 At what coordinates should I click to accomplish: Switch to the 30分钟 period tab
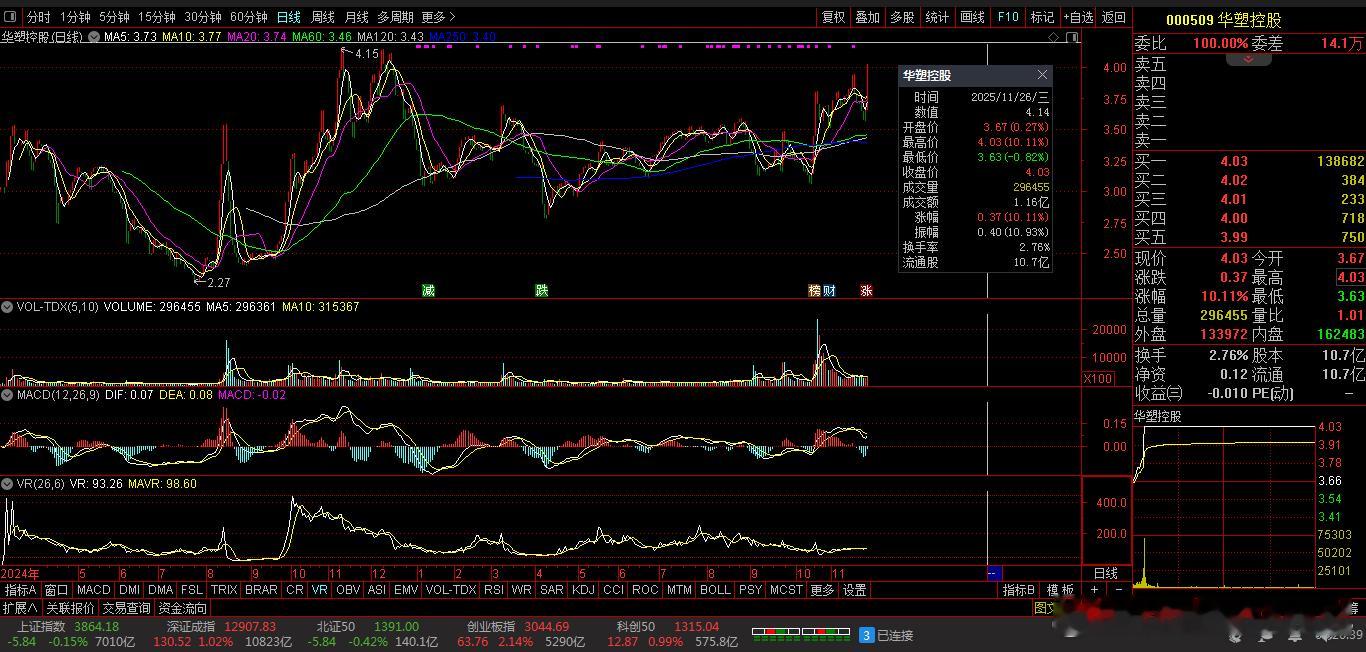click(203, 17)
